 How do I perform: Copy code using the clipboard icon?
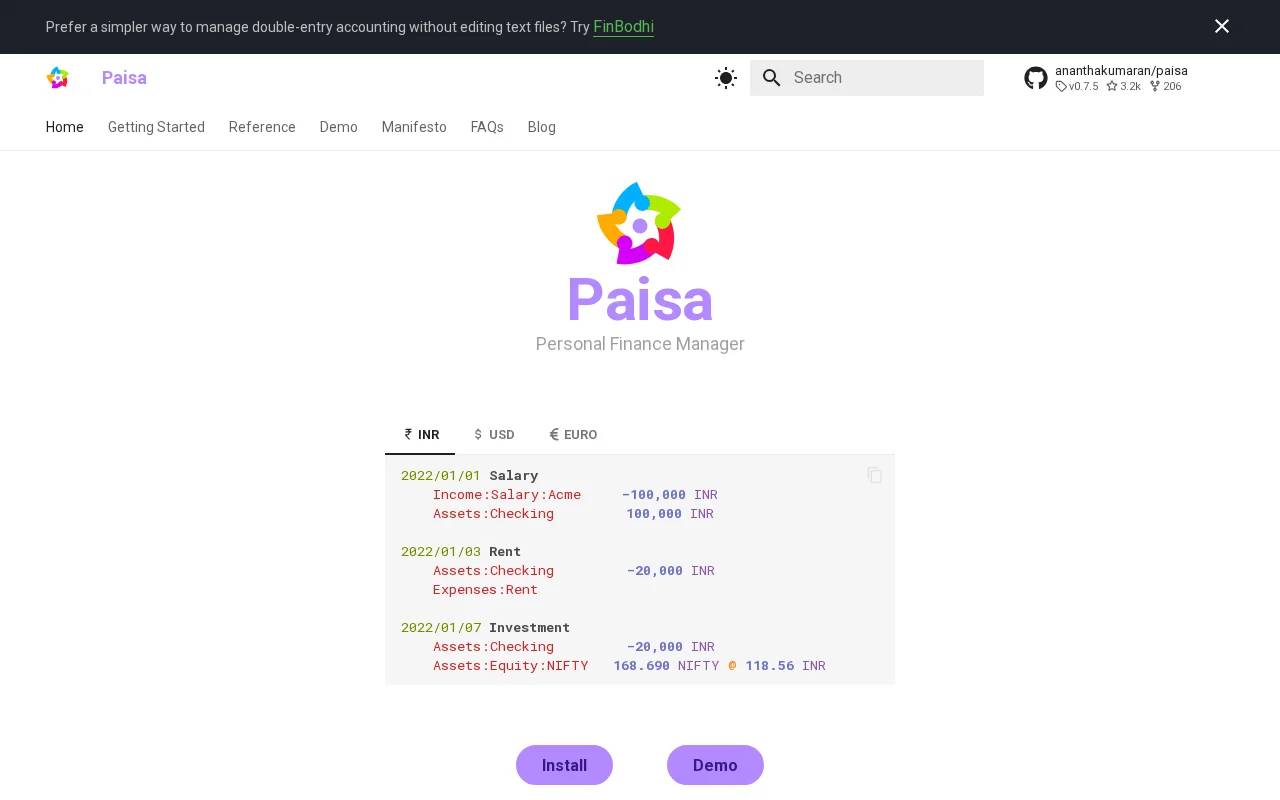pos(875,475)
